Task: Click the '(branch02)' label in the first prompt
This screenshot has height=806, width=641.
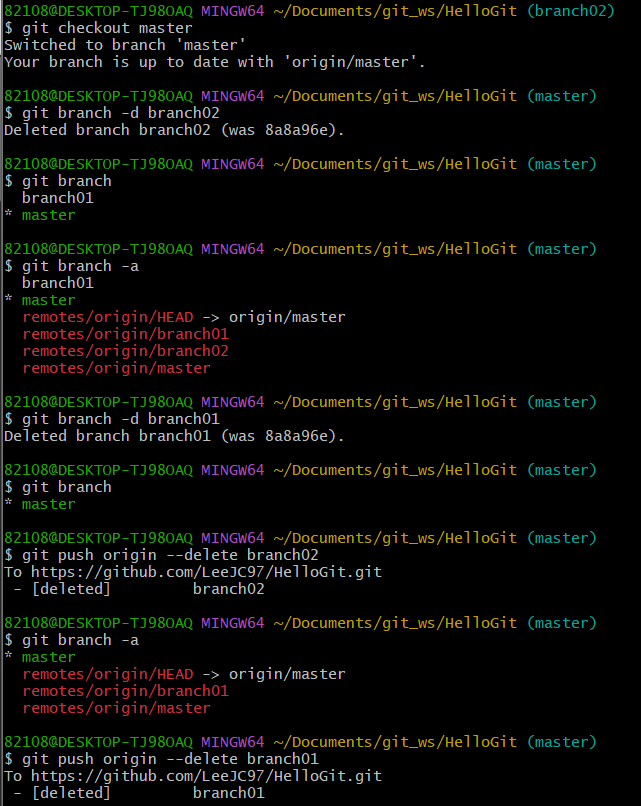Action: pos(571,11)
